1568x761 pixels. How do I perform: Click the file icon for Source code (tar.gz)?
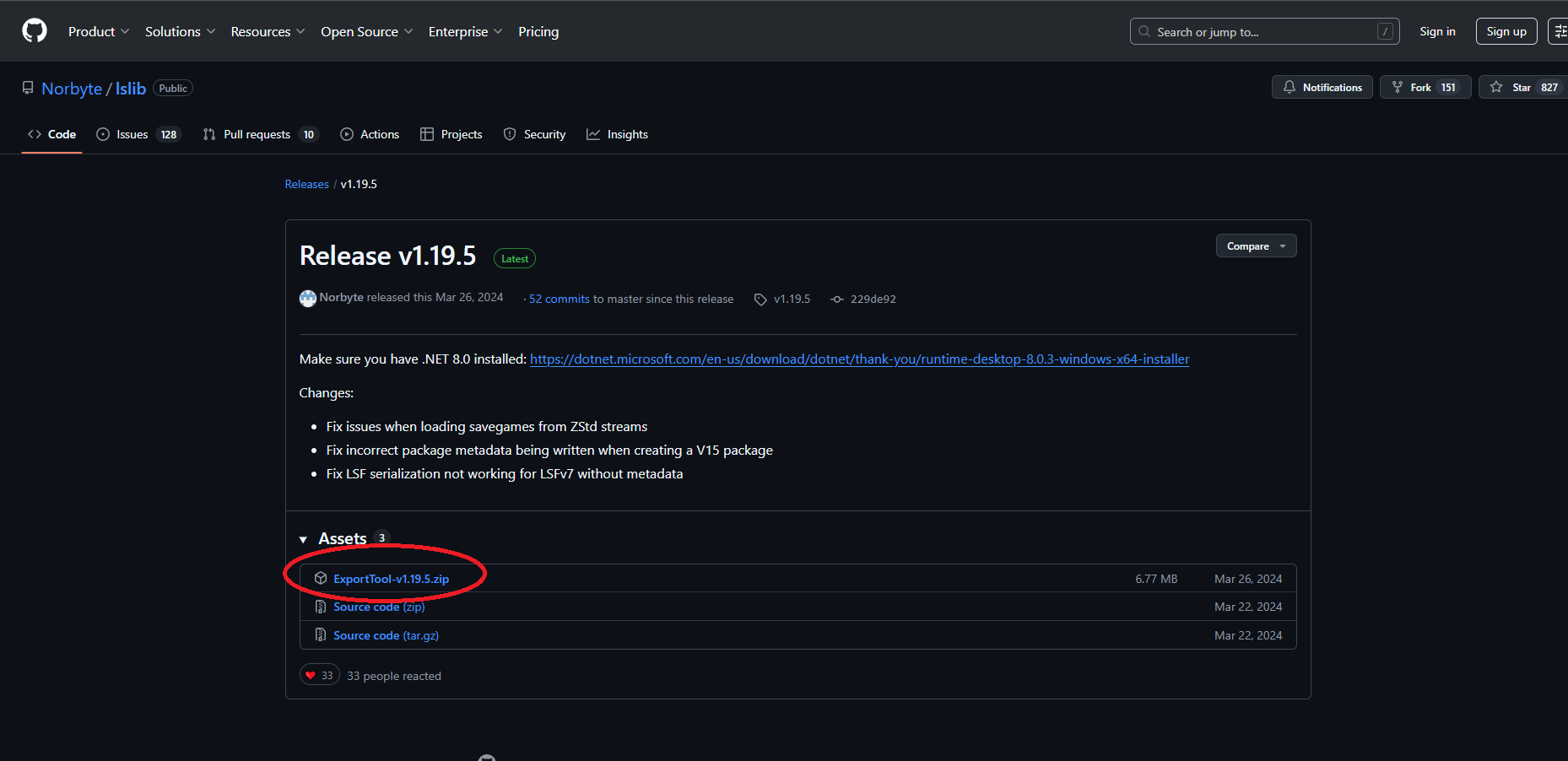(321, 635)
